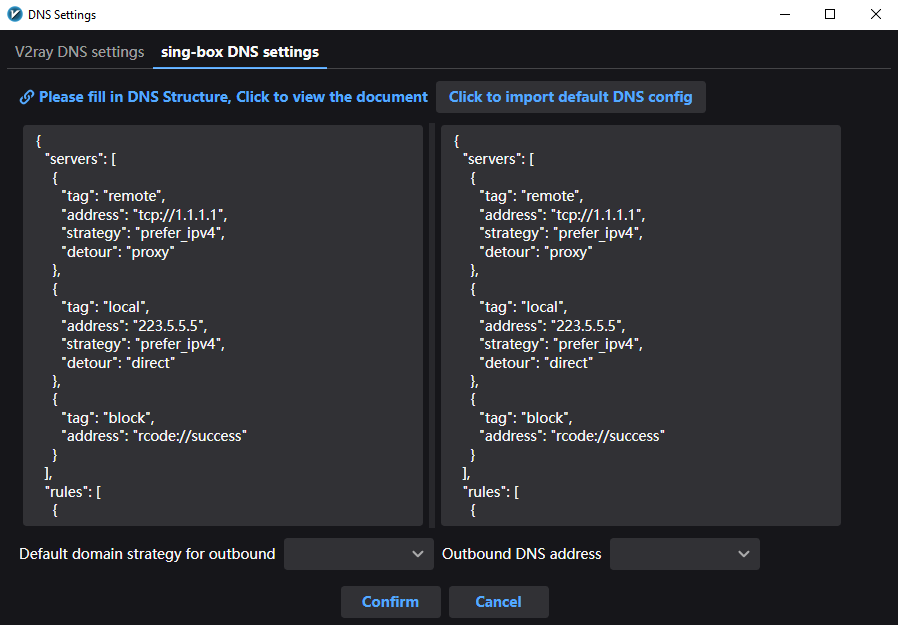
Task: Open the Outbound DNS address dropdown
Action: 684,554
